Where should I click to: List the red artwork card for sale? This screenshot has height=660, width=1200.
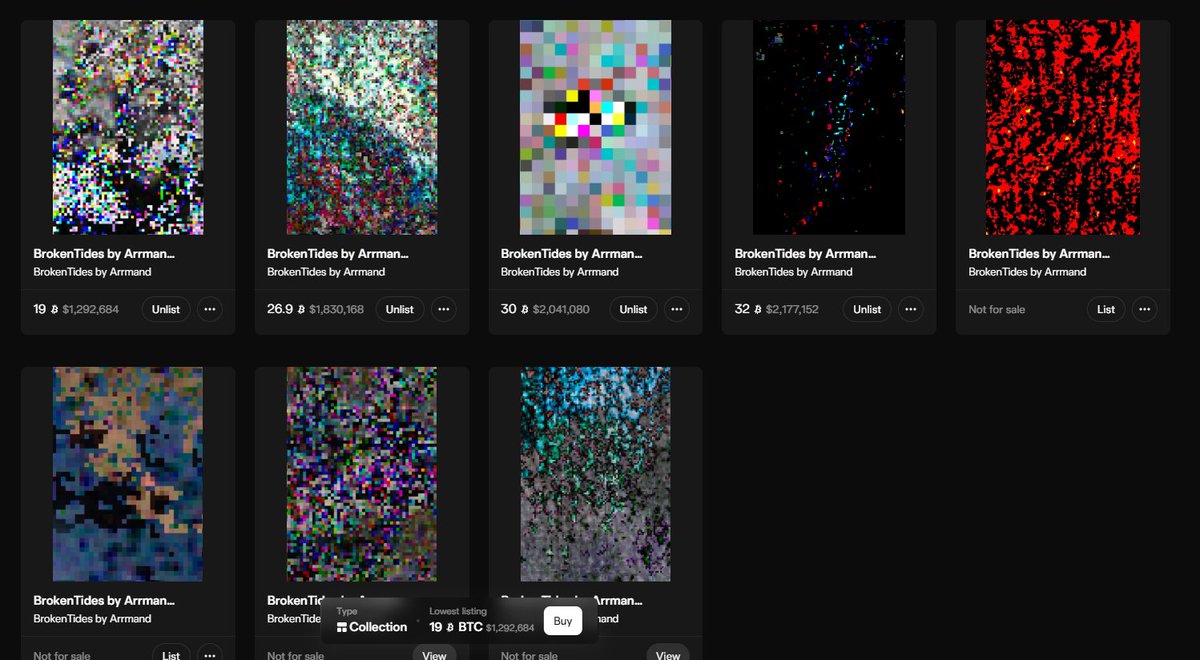(1106, 309)
